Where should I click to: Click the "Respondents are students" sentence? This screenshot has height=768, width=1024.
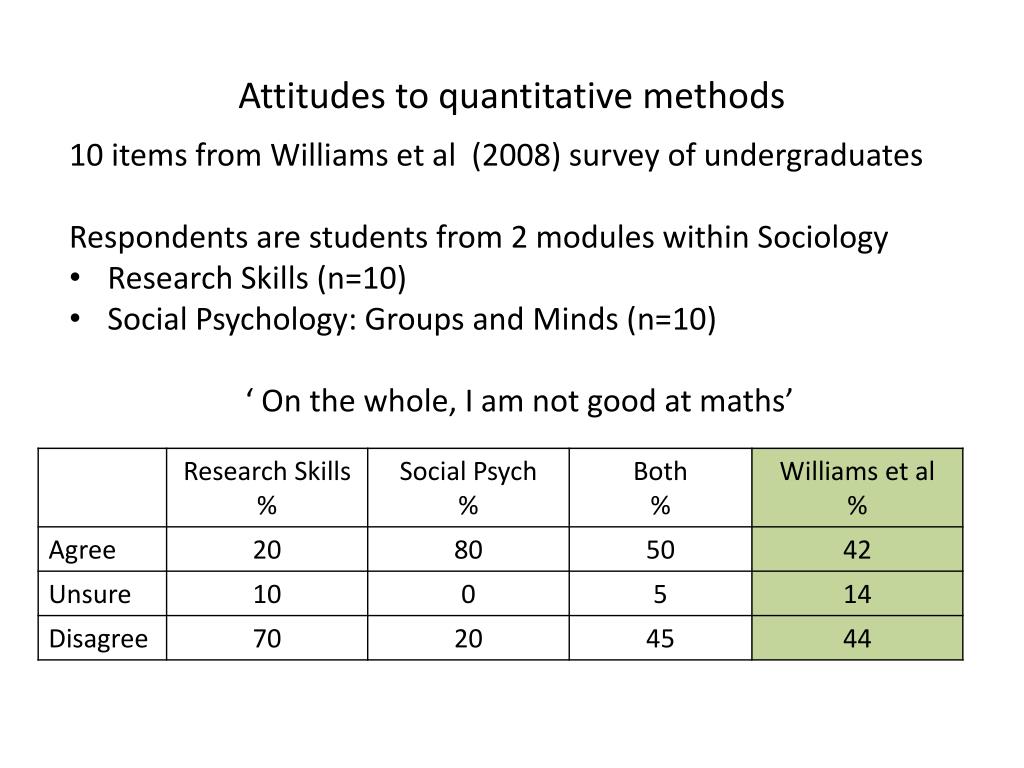pos(478,238)
